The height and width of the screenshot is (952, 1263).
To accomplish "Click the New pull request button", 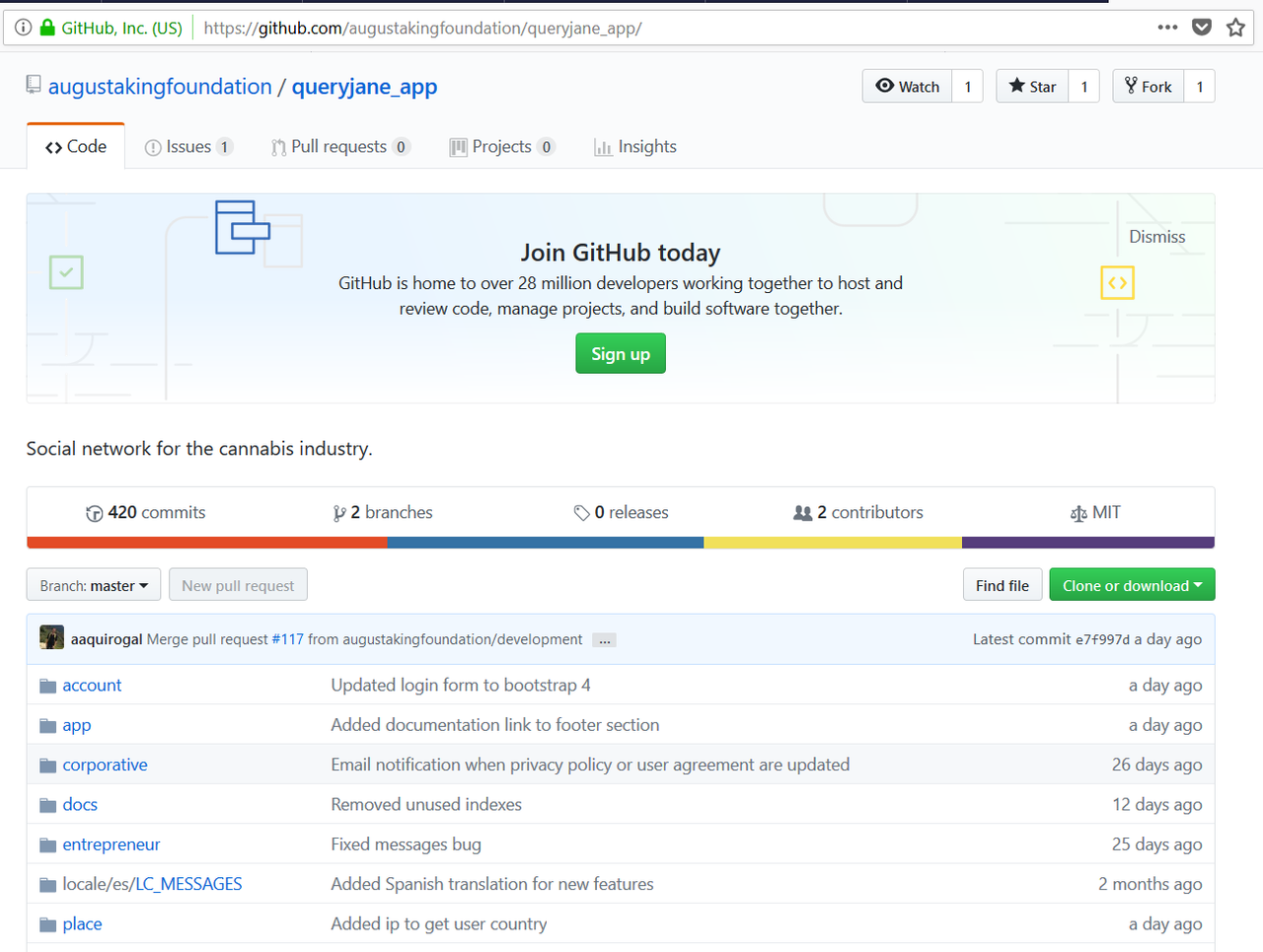I will 238,585.
